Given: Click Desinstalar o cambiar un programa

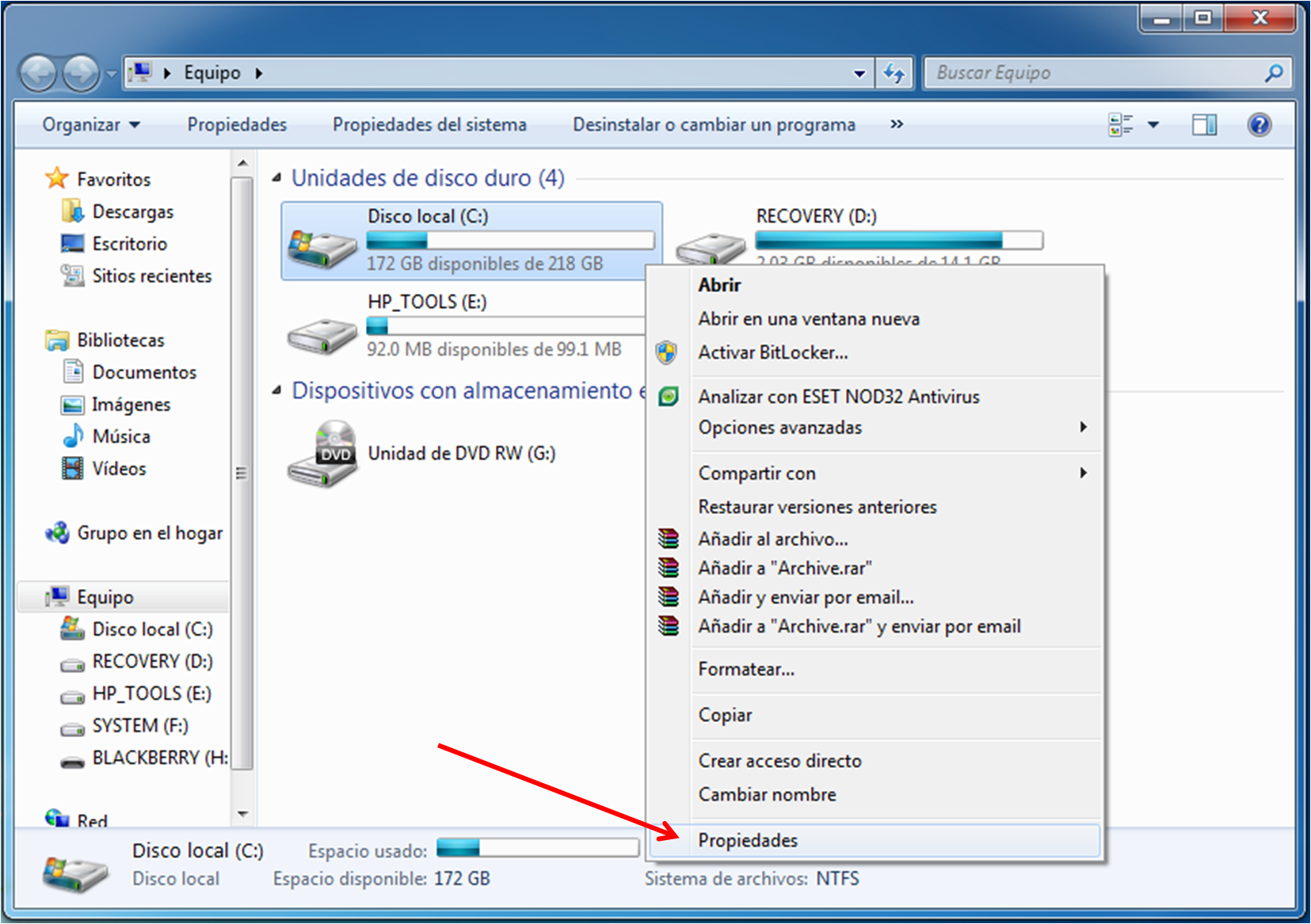Looking at the screenshot, I should pyautogui.click(x=714, y=125).
